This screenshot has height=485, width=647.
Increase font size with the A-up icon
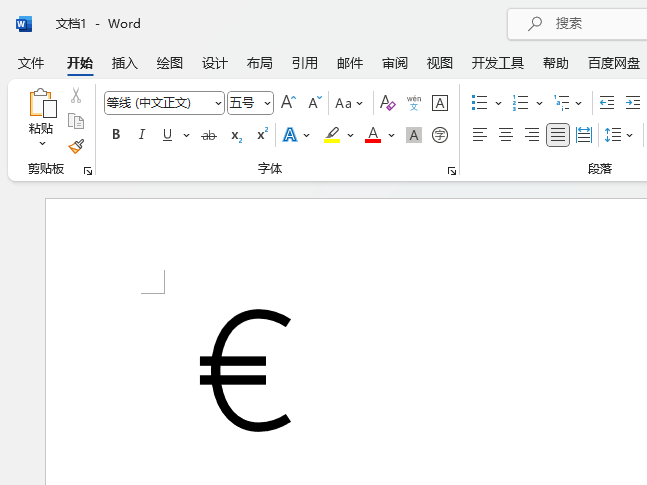(288, 102)
